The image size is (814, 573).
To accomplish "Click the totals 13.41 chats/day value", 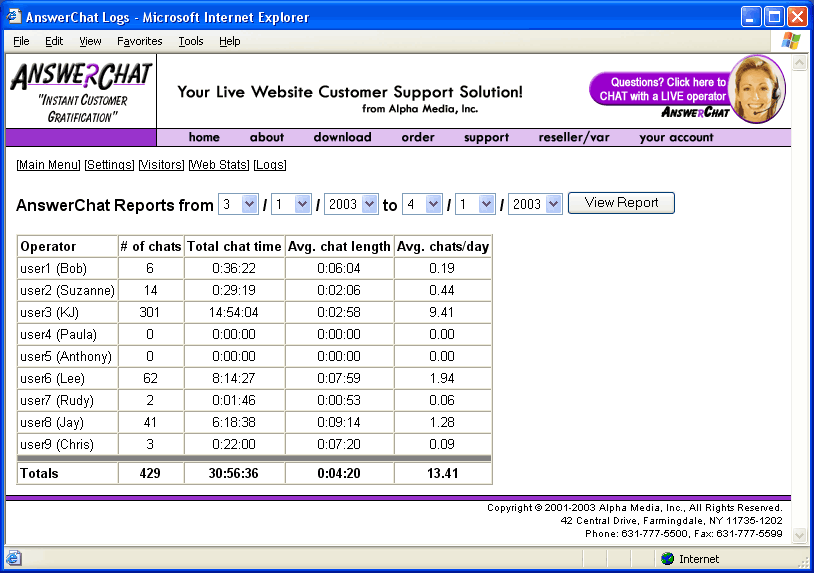I will [442, 473].
